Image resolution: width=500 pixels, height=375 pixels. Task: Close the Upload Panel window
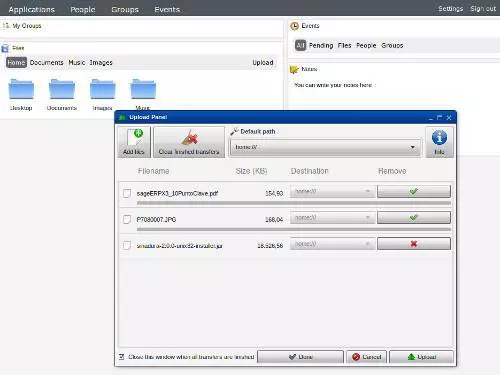tap(449, 118)
